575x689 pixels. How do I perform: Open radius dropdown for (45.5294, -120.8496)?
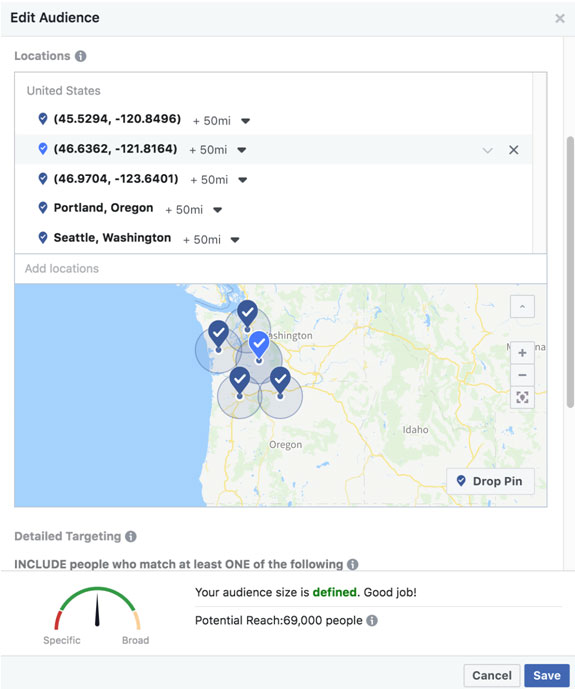click(246, 121)
